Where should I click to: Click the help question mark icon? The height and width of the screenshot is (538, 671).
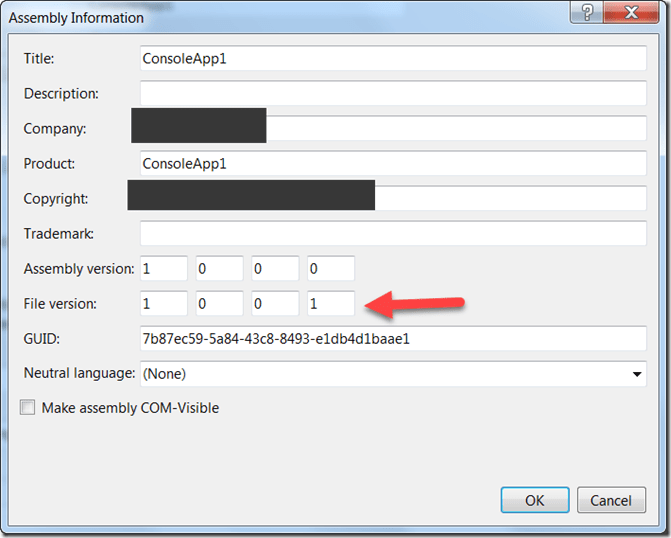tap(587, 12)
